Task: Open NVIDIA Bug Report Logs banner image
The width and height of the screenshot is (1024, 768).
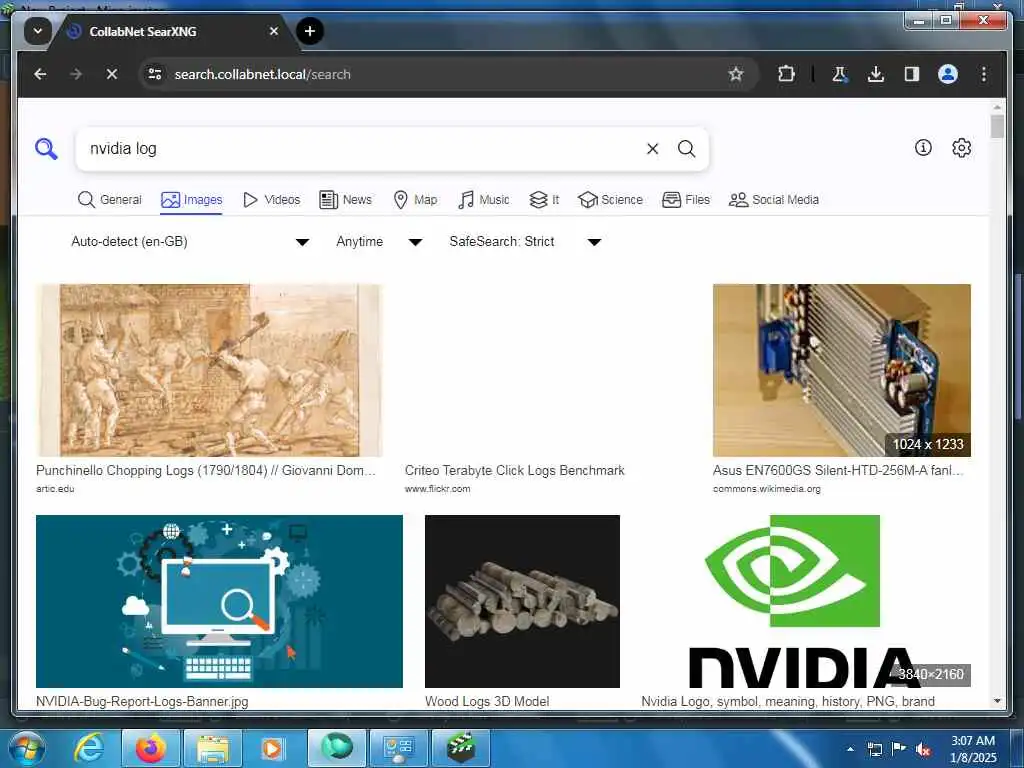Action: (x=219, y=601)
